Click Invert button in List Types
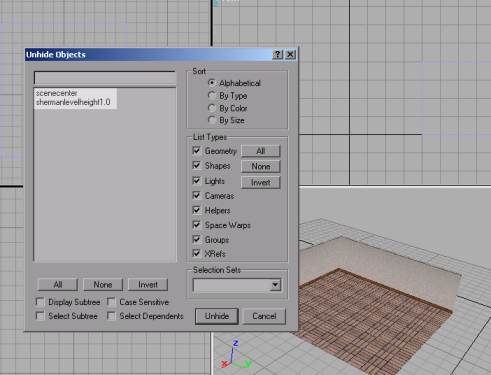 pyautogui.click(x=261, y=182)
